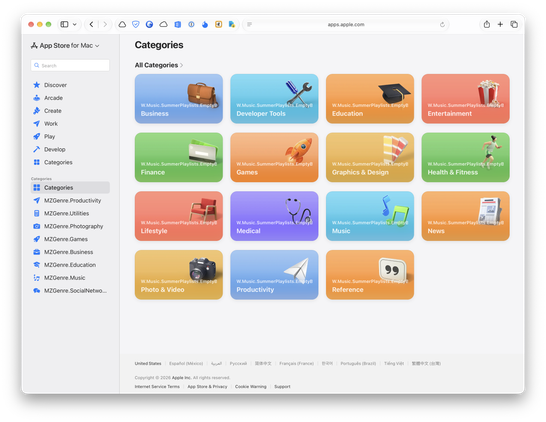The image size is (546, 422).
Task: Open the Productivity category card
Action: (x=274, y=275)
